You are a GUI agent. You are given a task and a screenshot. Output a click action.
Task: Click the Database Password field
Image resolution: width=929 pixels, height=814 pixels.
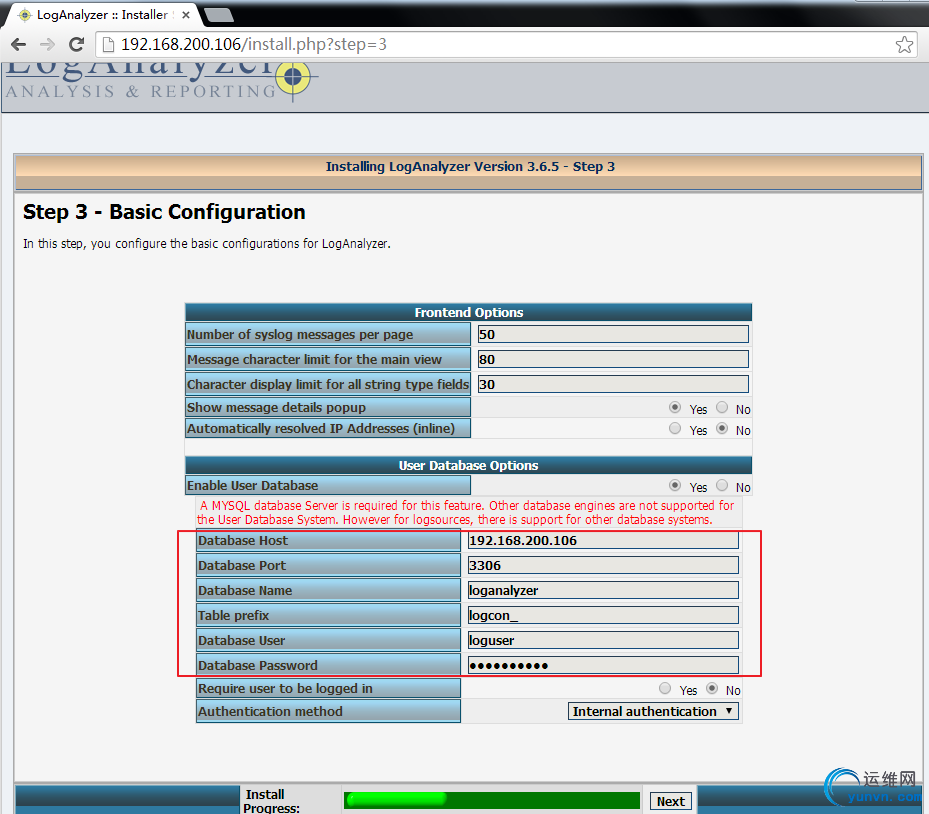[x=603, y=665]
